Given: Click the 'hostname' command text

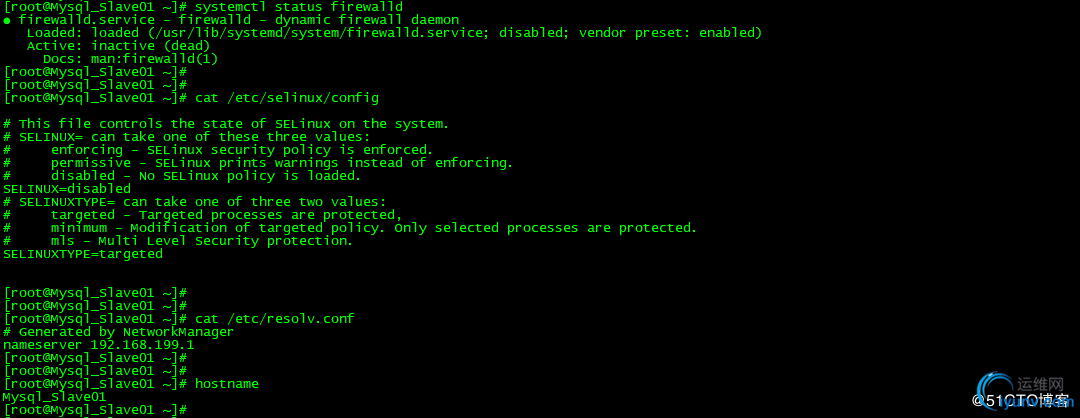Looking at the screenshot, I should pyautogui.click(x=226, y=384).
